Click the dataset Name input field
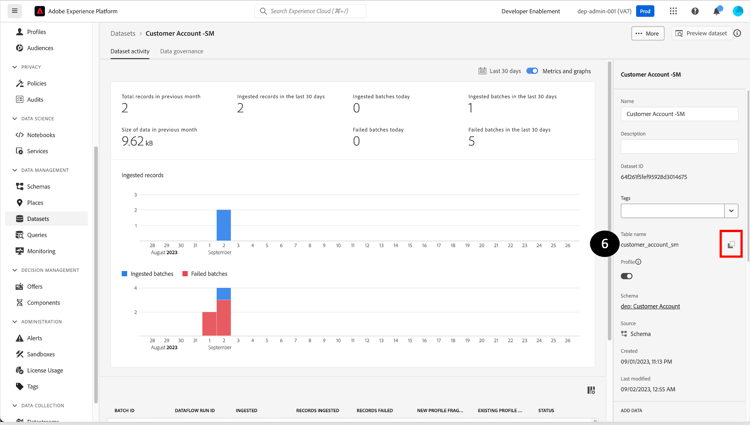 [679, 114]
